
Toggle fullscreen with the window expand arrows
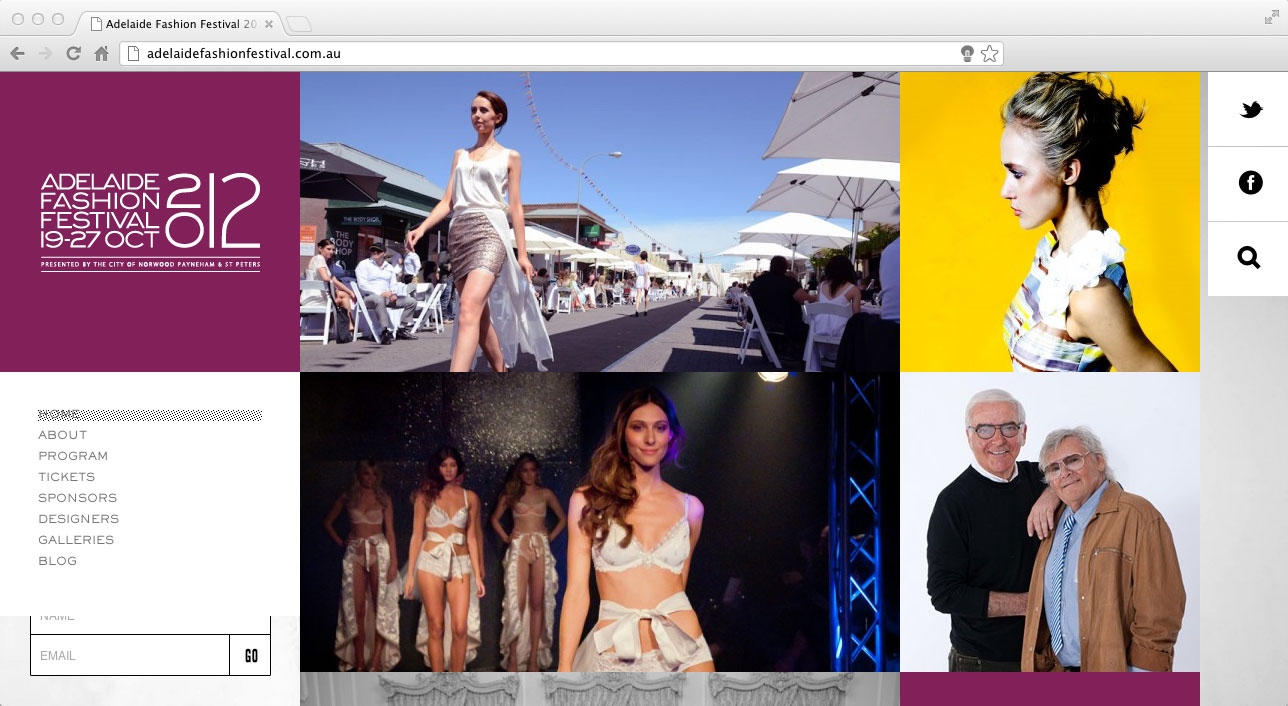[1272, 18]
